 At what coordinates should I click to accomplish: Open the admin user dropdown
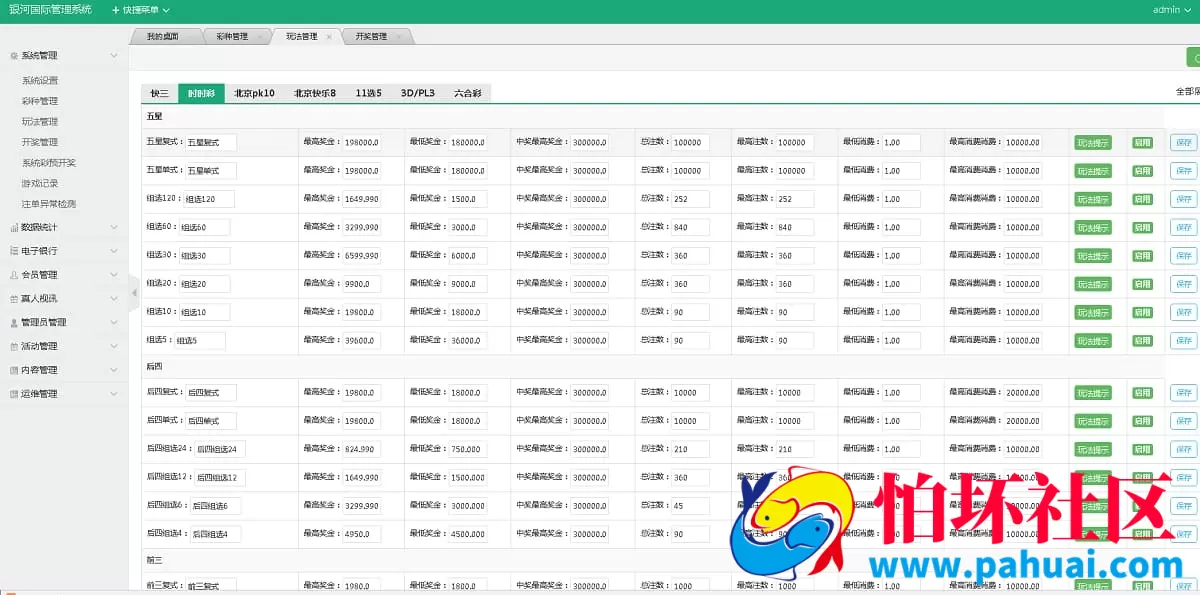point(1171,10)
